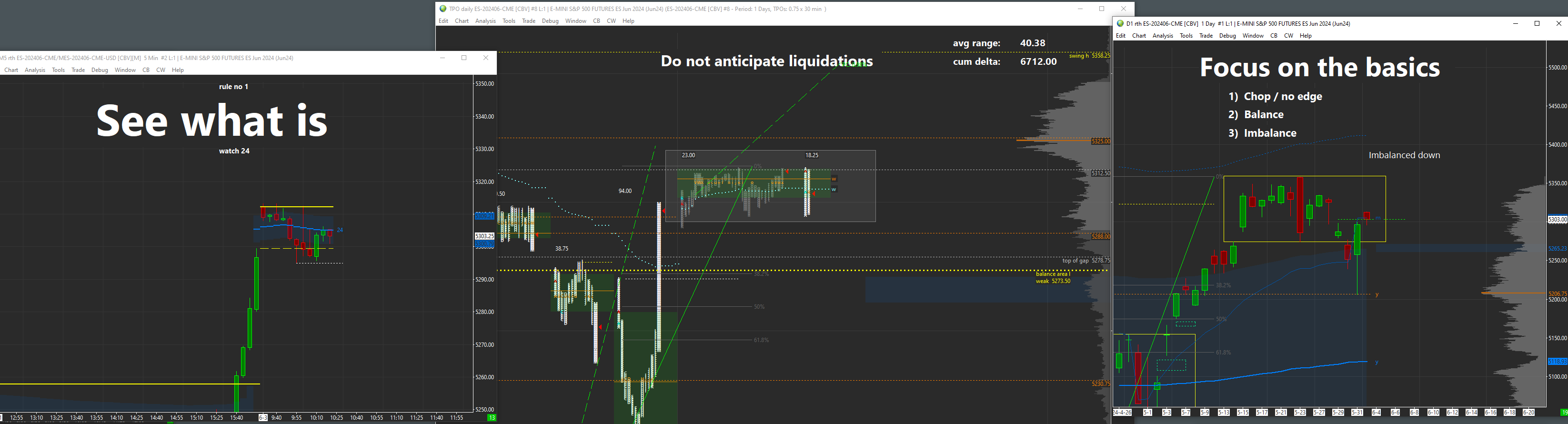1568x424 pixels.
Task: Open Help menu in the 1 Day window
Action: [1306, 36]
